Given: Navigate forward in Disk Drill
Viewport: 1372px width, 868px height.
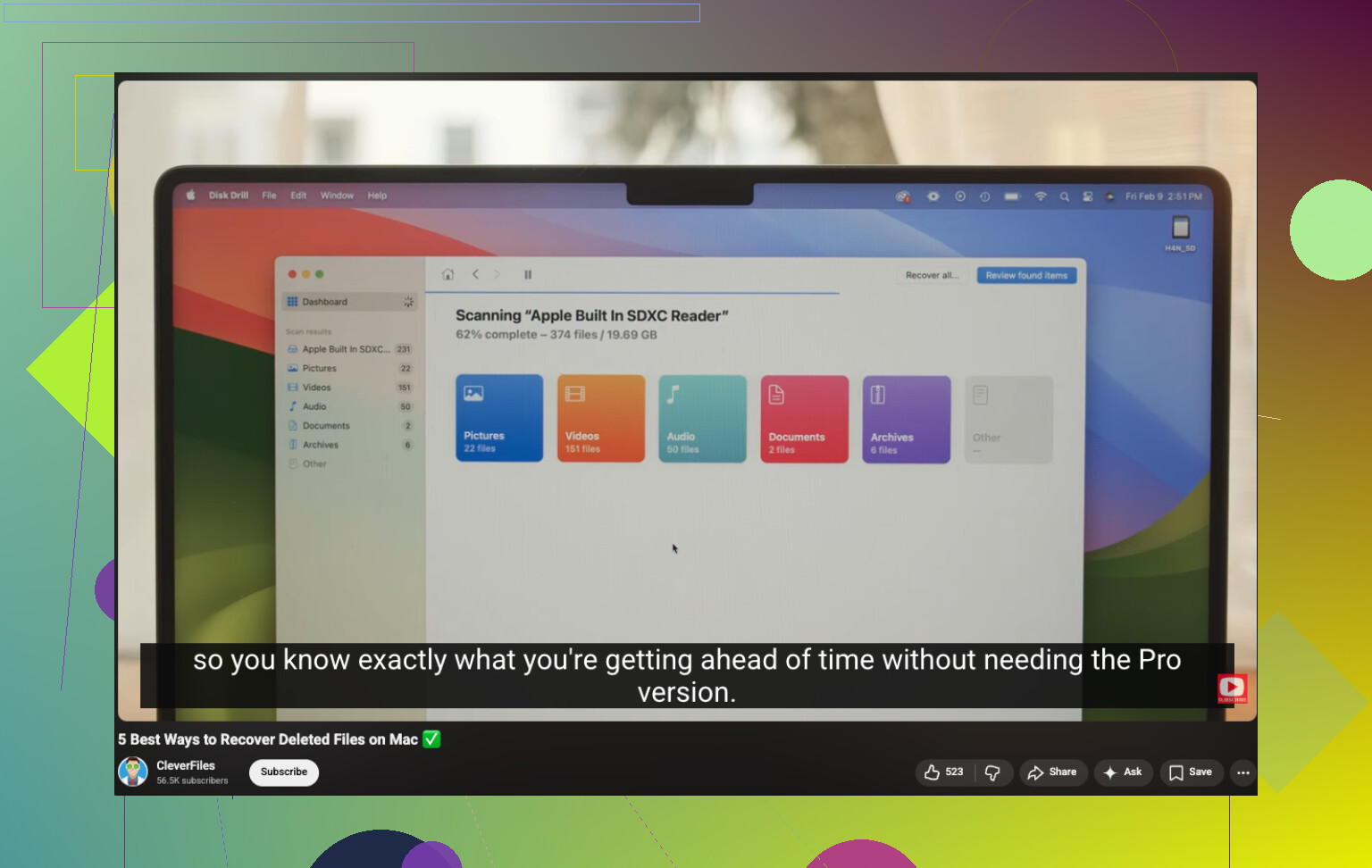Looking at the screenshot, I should pyautogui.click(x=498, y=274).
